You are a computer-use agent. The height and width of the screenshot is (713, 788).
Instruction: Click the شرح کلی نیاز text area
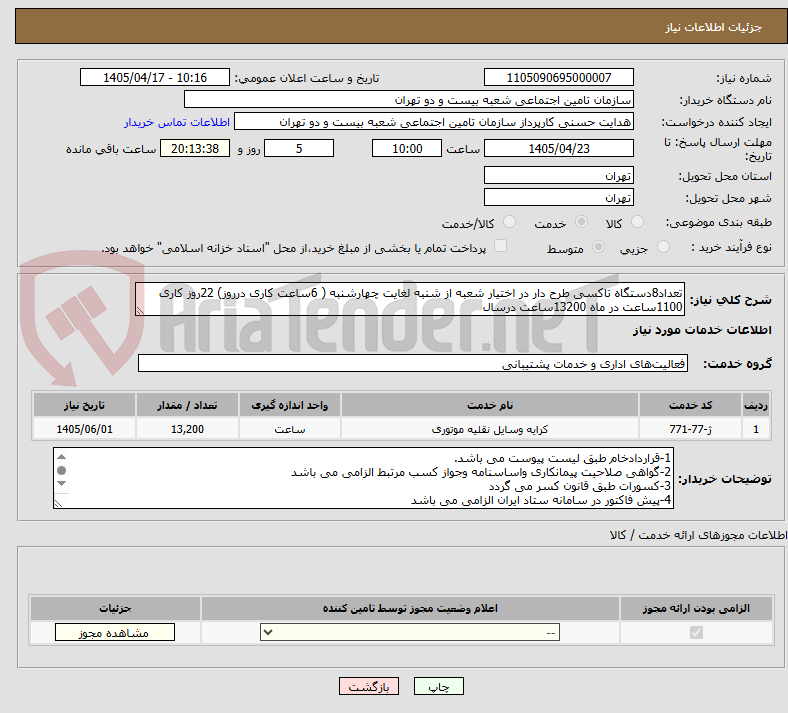(x=410, y=299)
